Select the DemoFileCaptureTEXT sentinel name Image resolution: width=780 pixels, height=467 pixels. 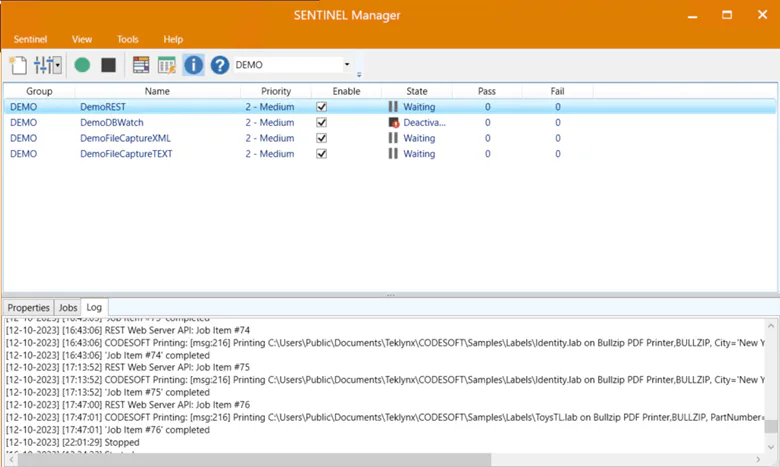[x=126, y=154]
